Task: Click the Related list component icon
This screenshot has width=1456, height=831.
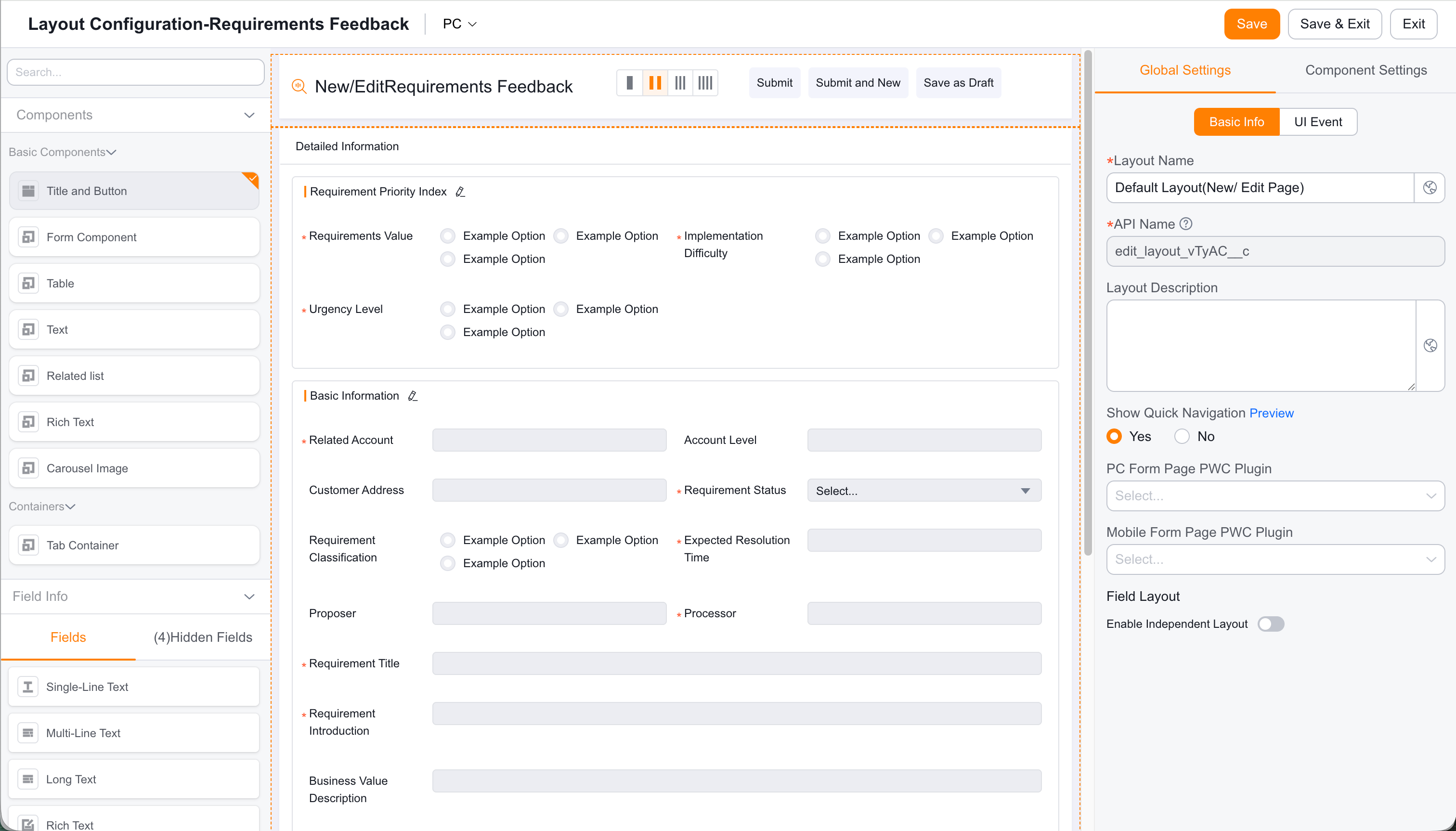Action: (28, 376)
